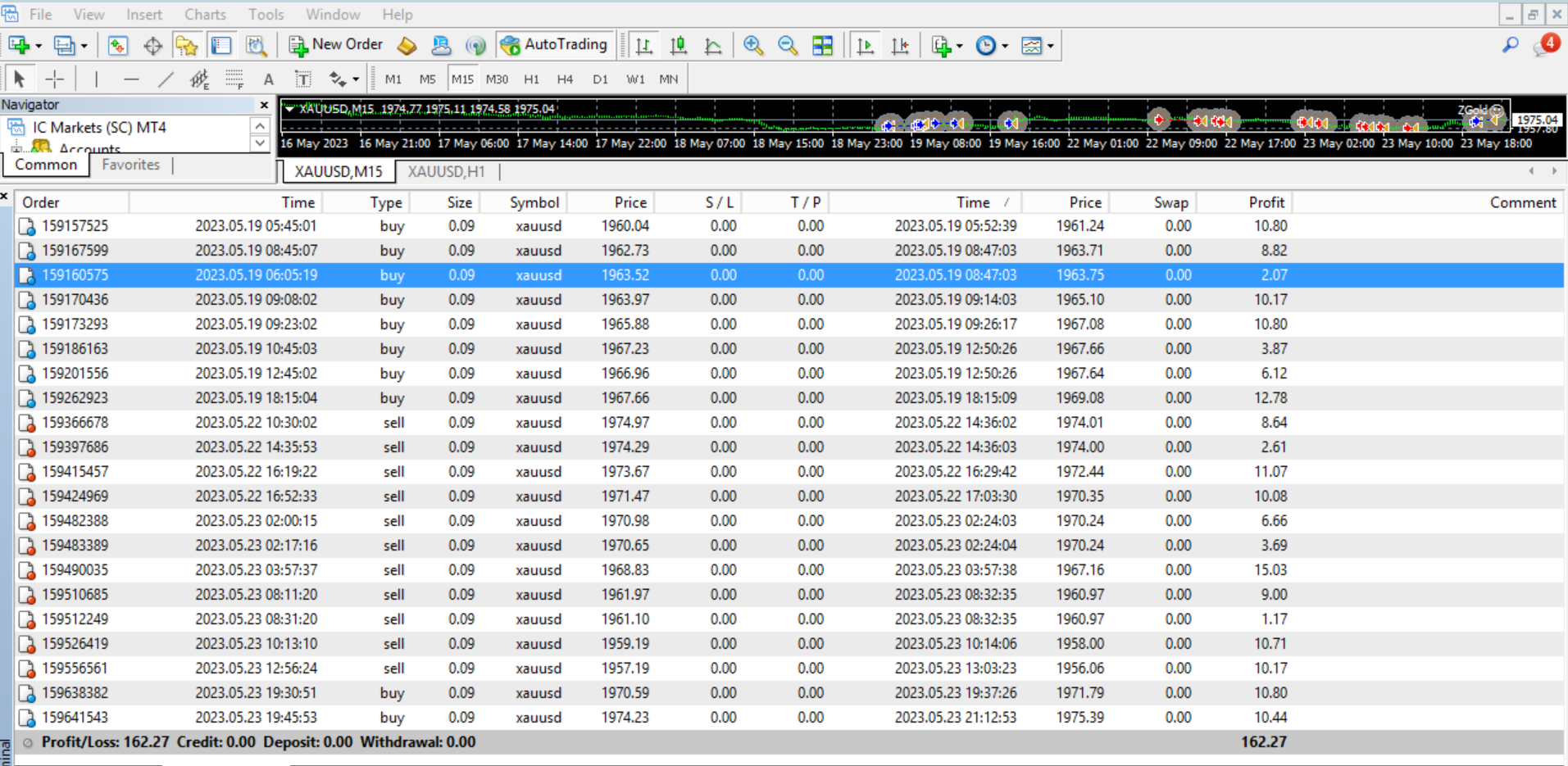Enable the H1 timeframe button

click(x=531, y=79)
